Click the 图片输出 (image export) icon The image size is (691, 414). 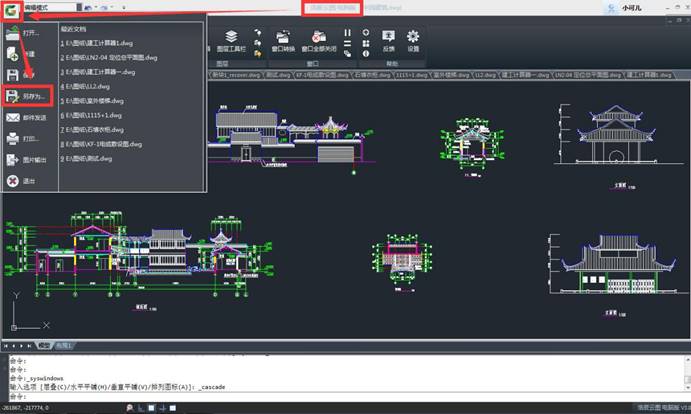tap(13, 160)
